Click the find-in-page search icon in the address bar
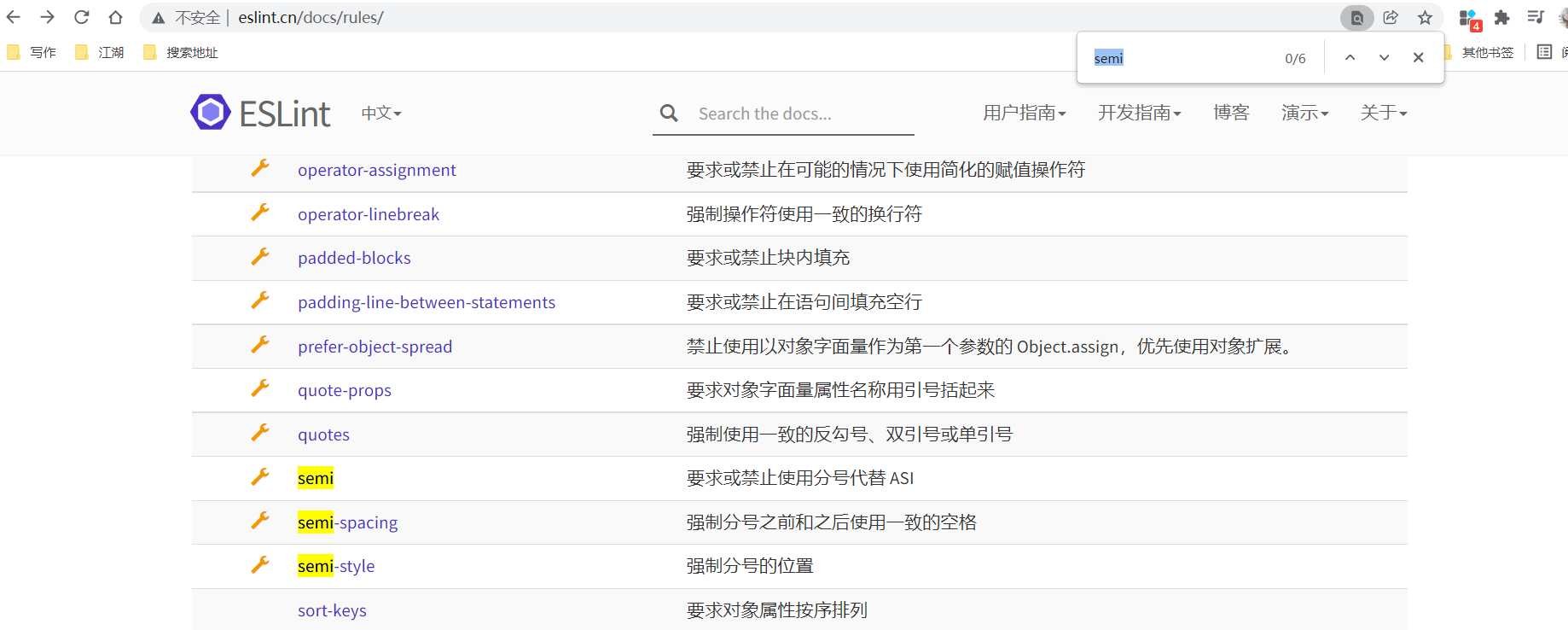This screenshot has width=1568, height=630. 1356,17
